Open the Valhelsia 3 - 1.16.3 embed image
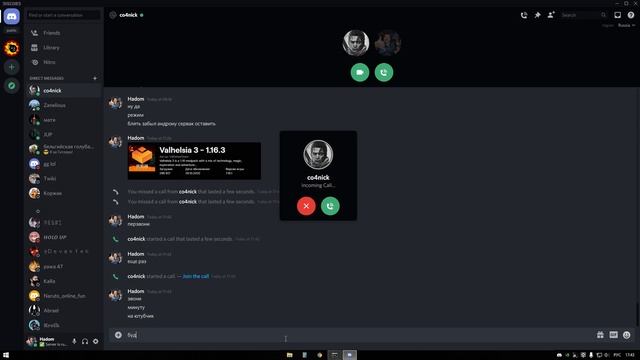Screen dimensions: 640x360 click(x=194, y=161)
